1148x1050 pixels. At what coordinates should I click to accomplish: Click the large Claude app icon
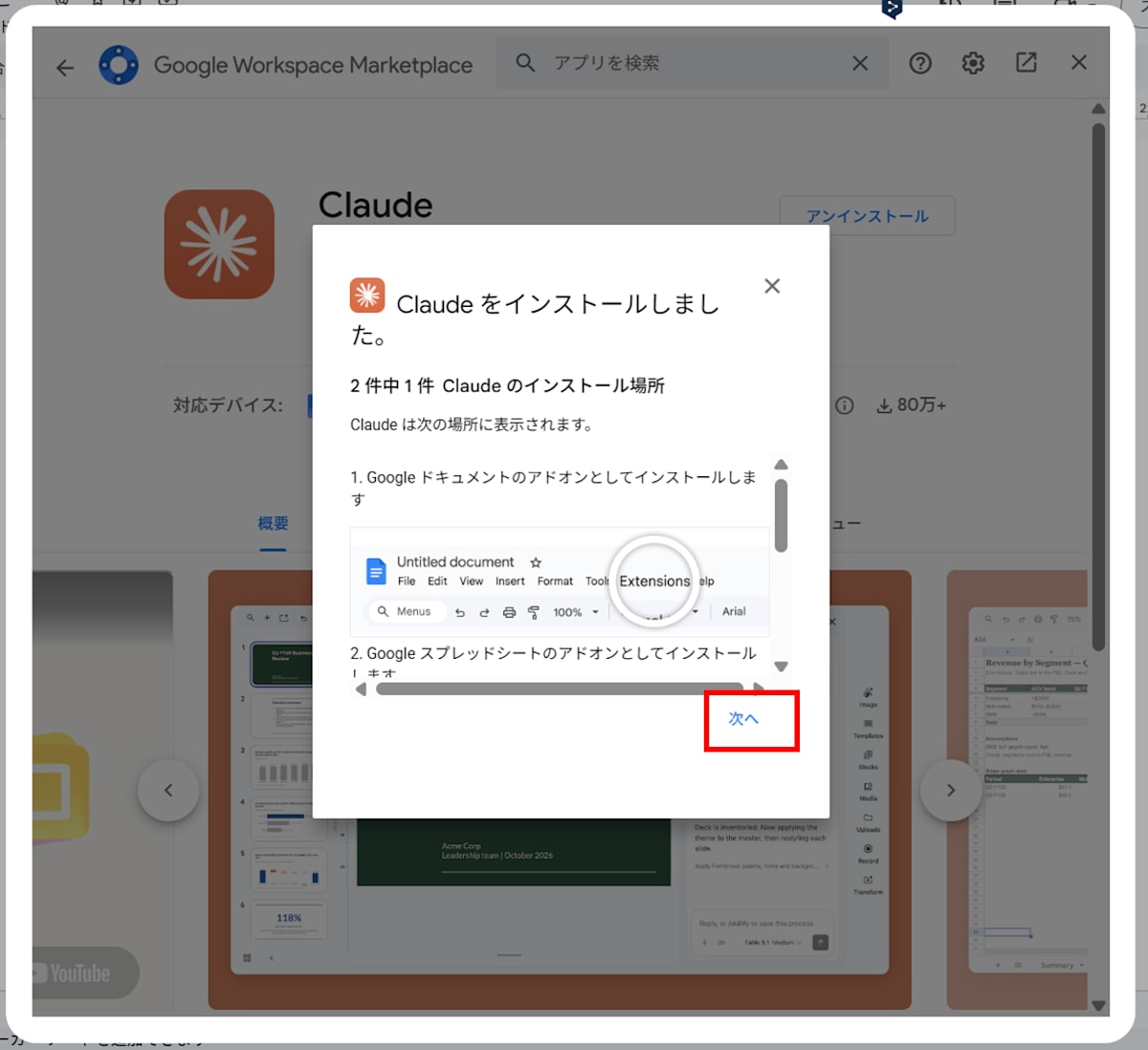pos(219,244)
